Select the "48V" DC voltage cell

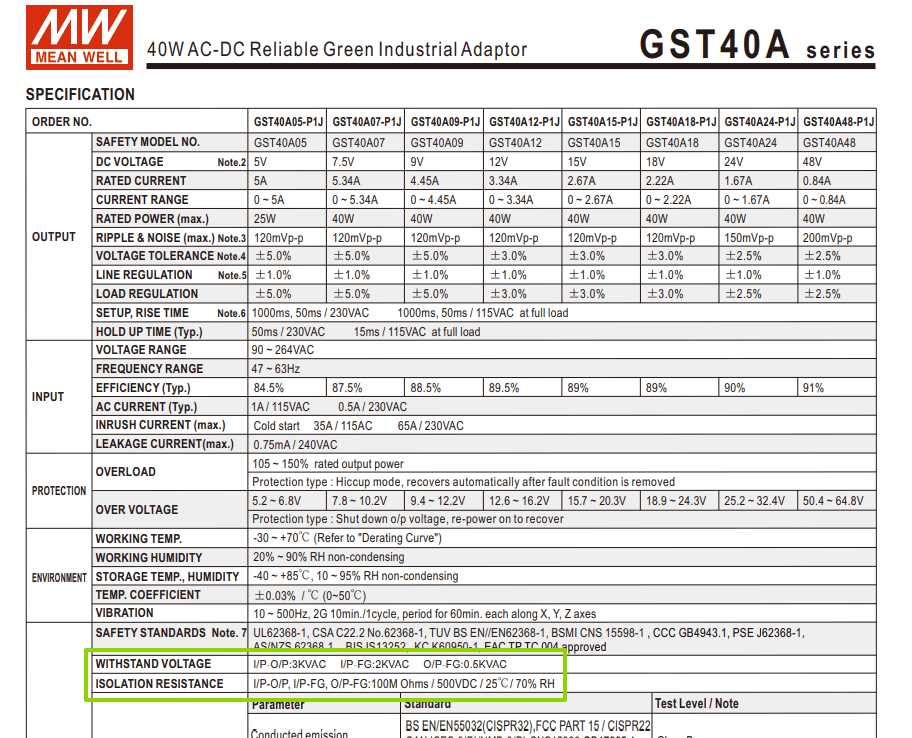(x=812, y=162)
